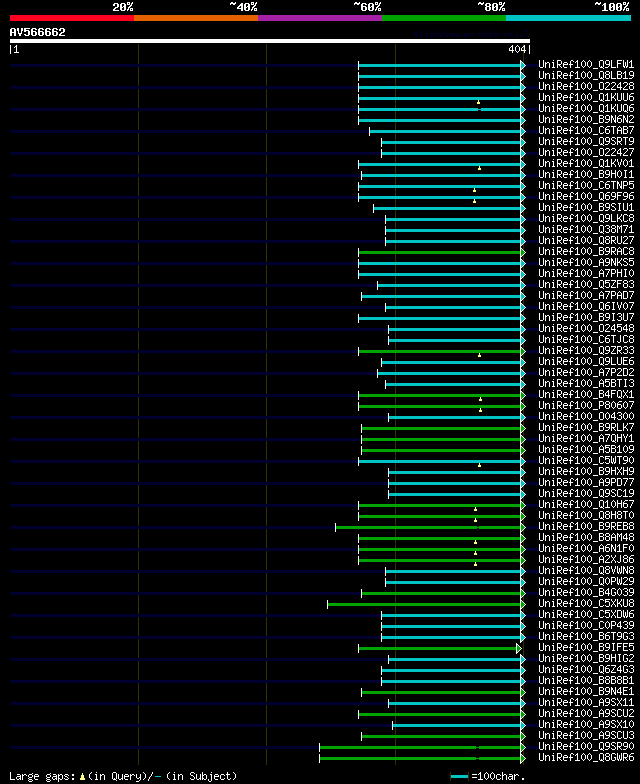Viewport: 640px width, 784px height.
Task: Open the UniRef100_Q9LFW1 hit
Action: 586,64
